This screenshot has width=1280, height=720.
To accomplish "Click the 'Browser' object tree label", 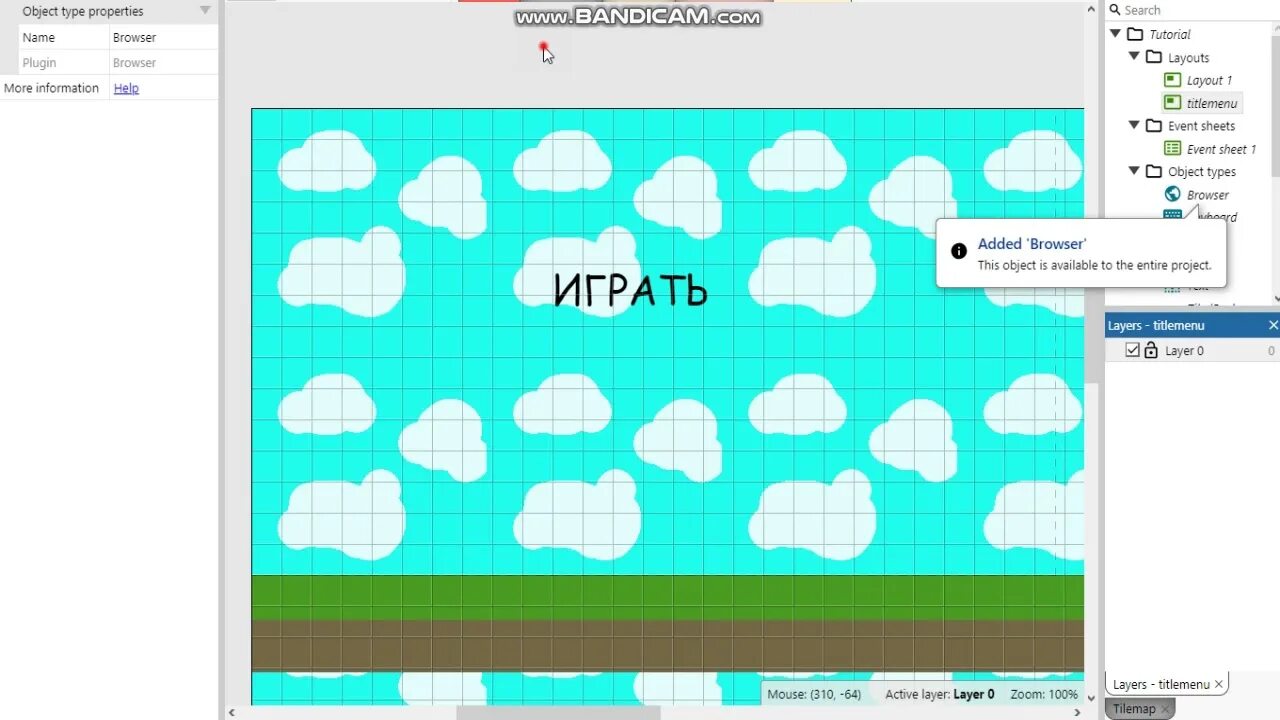I will point(1208,195).
